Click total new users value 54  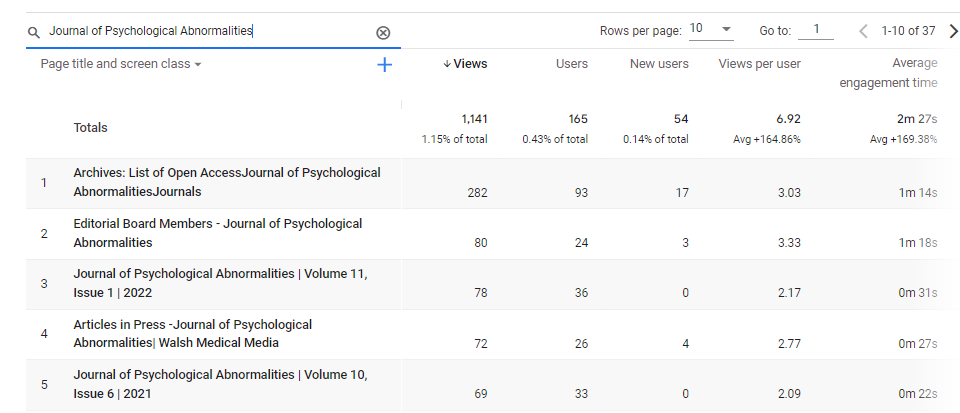(681, 119)
